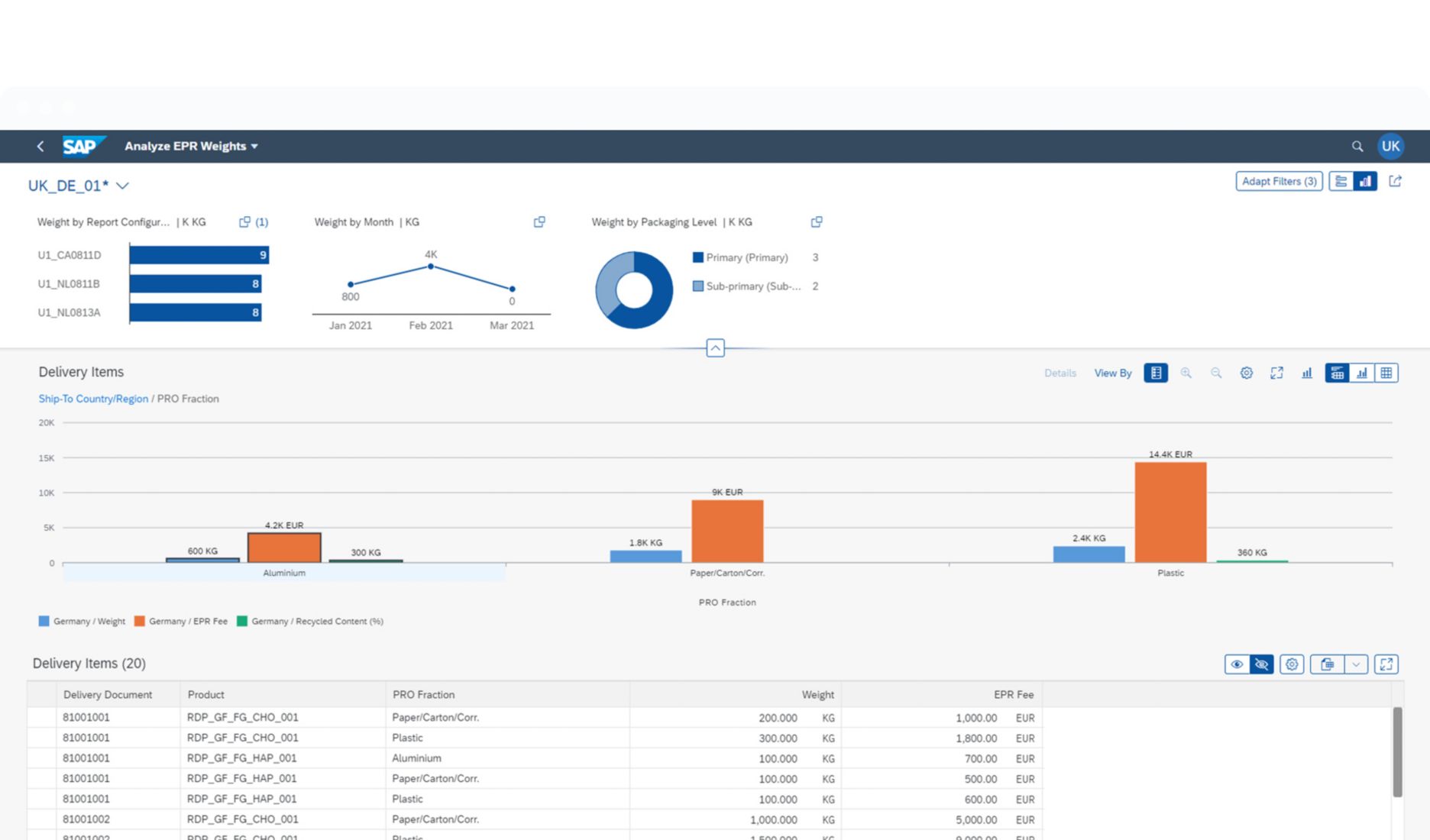Open the UK_DE_01 variant dropdown
This screenshot has height=840, width=1430.
122,186
